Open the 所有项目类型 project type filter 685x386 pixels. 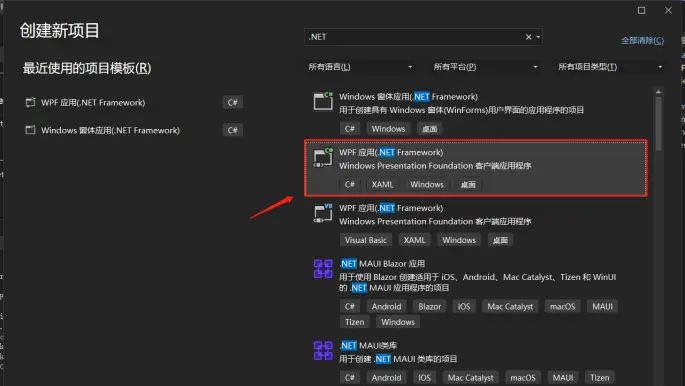[x=610, y=67]
